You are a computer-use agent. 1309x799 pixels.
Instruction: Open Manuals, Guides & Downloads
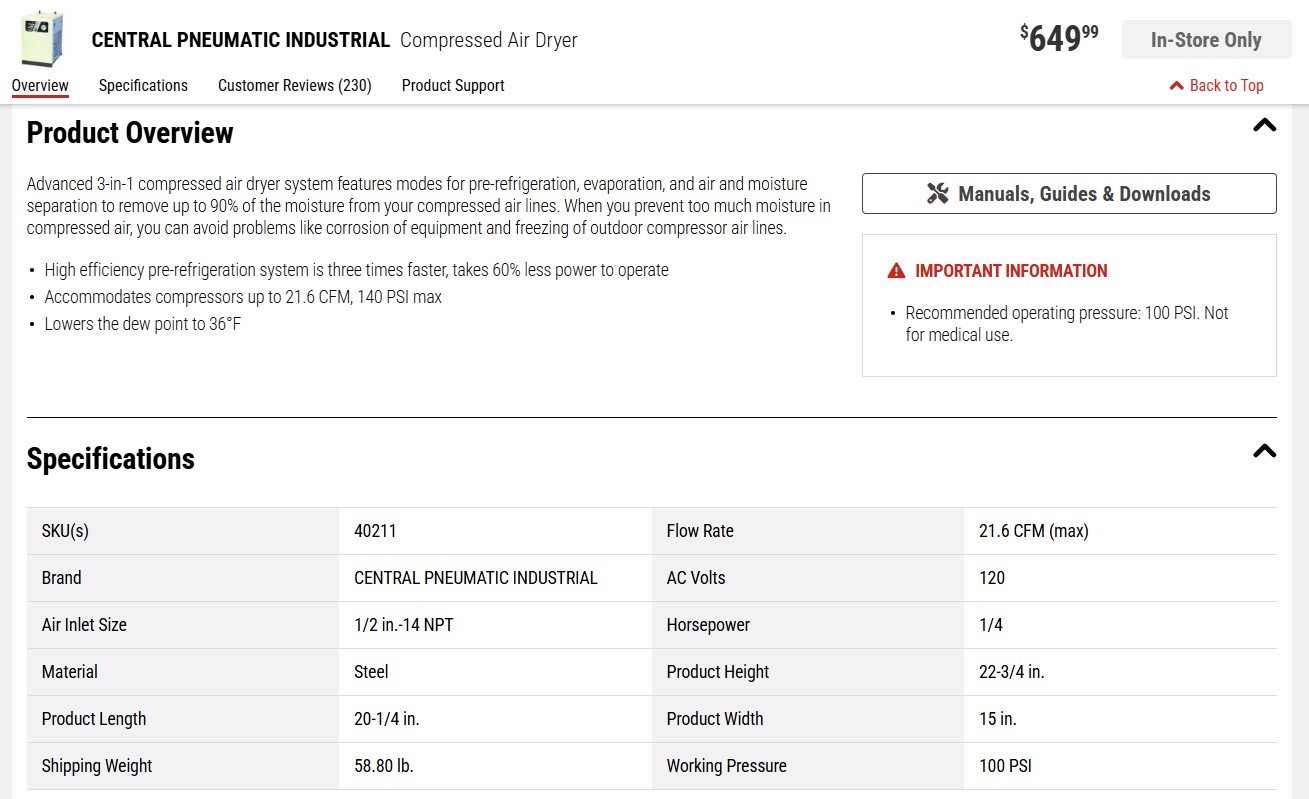(1069, 193)
